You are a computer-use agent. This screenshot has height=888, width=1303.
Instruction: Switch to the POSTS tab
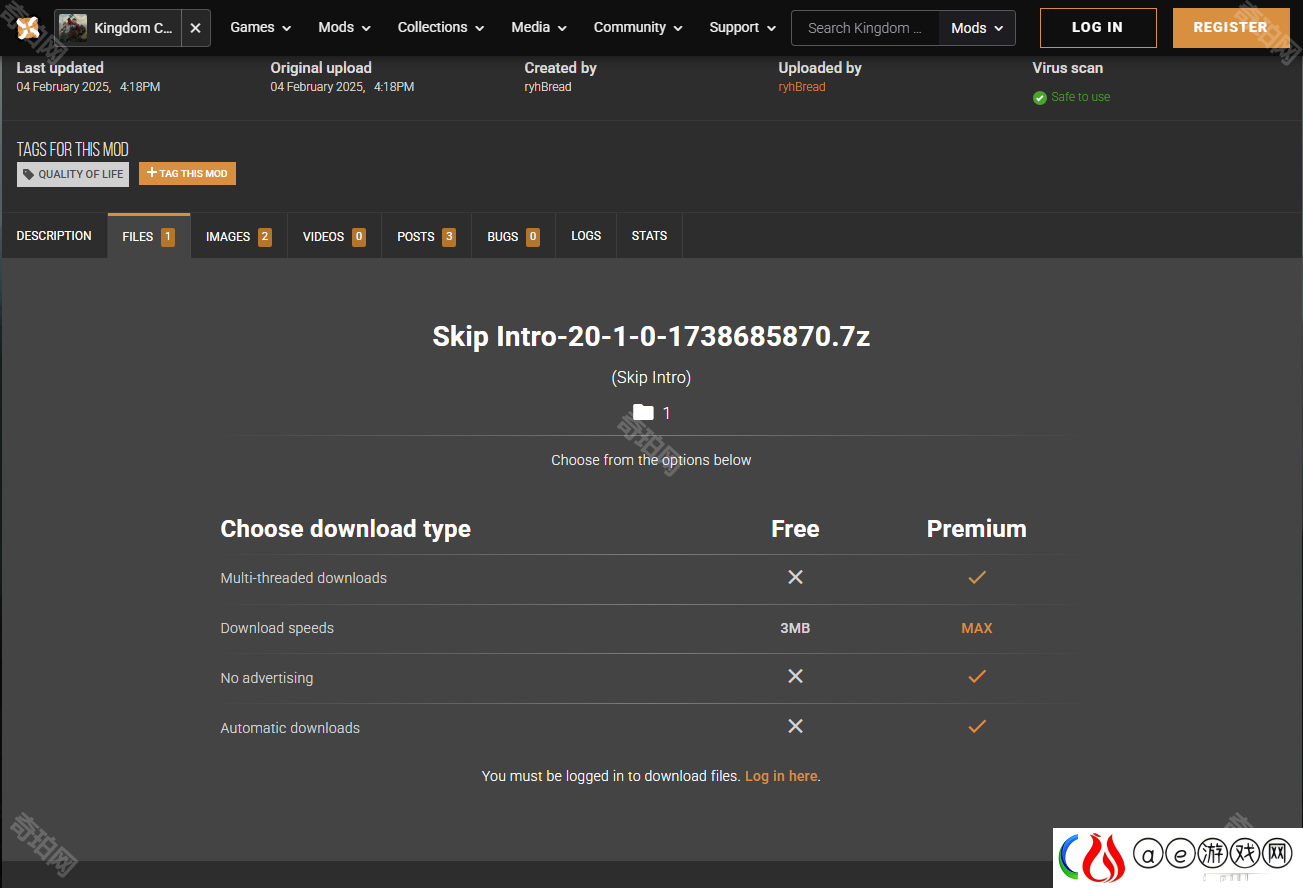[426, 236]
